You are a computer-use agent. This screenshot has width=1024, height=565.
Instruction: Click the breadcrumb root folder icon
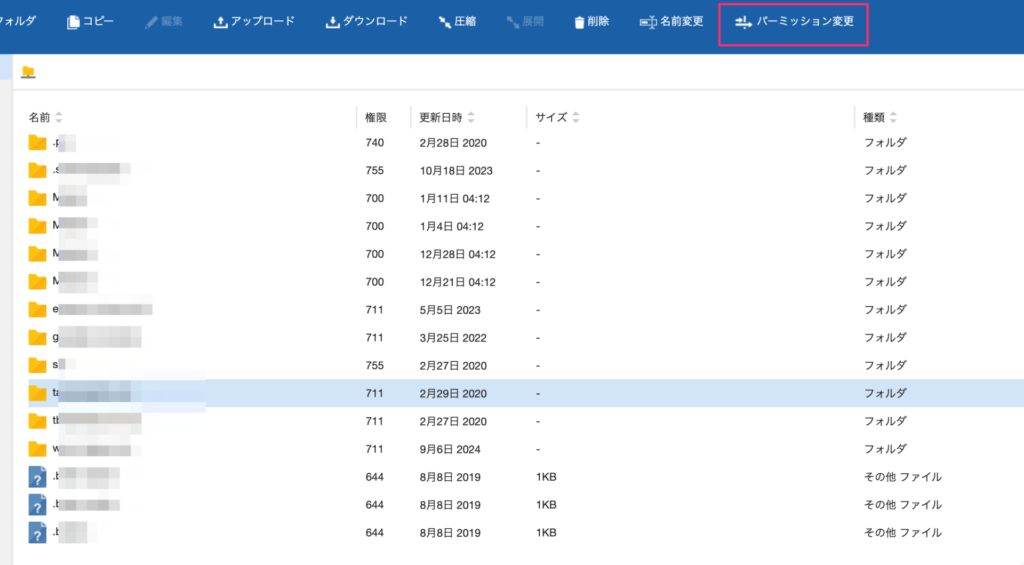tap(28, 72)
